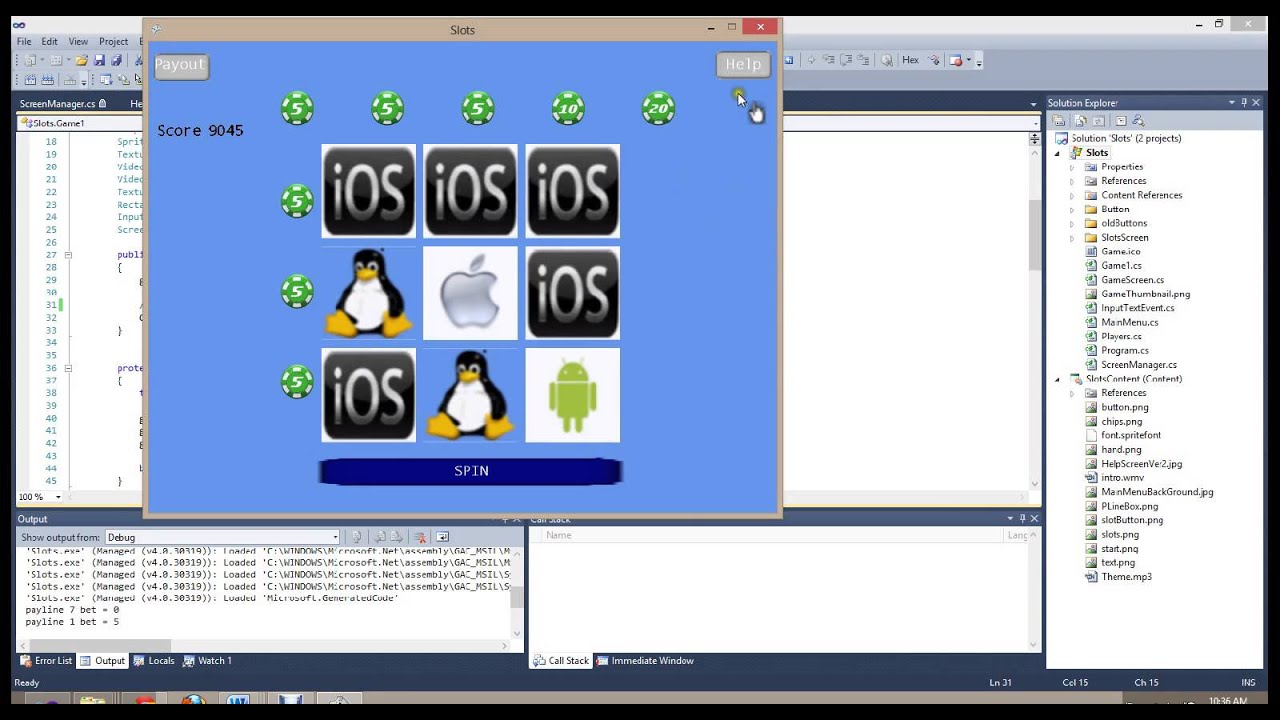Click Show All Files icon in Solution Explorer
The image size is (1280, 720).
point(1080,121)
